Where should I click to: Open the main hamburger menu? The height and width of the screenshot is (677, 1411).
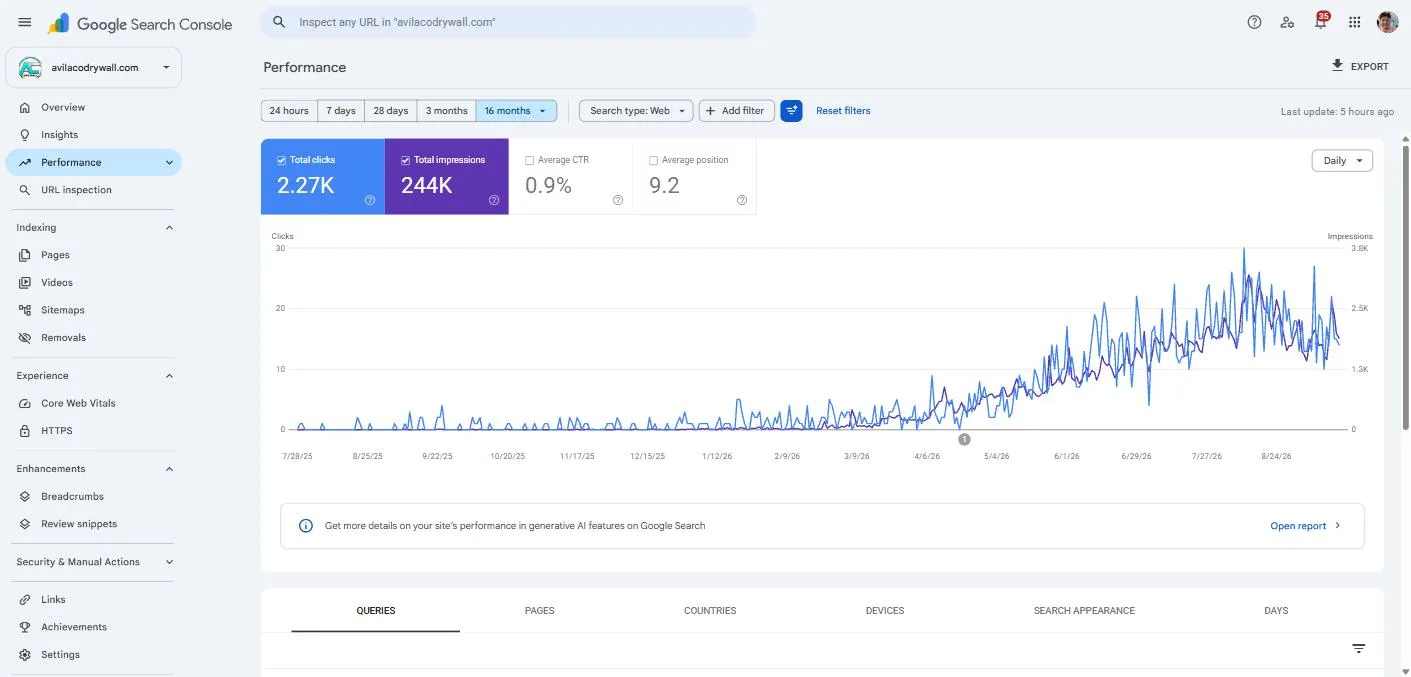point(25,22)
